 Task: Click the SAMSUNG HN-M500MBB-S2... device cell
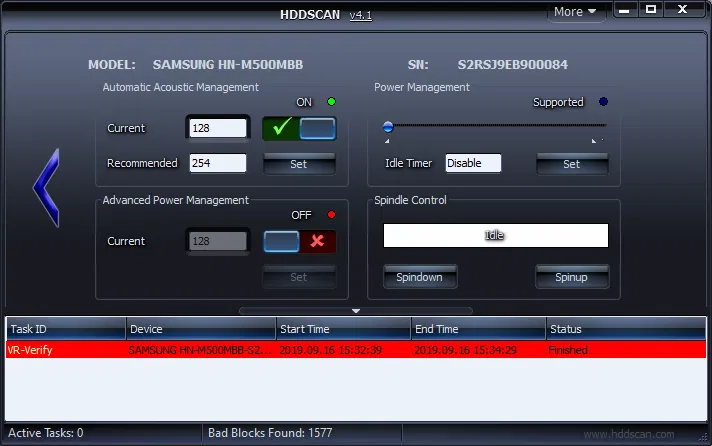200,350
